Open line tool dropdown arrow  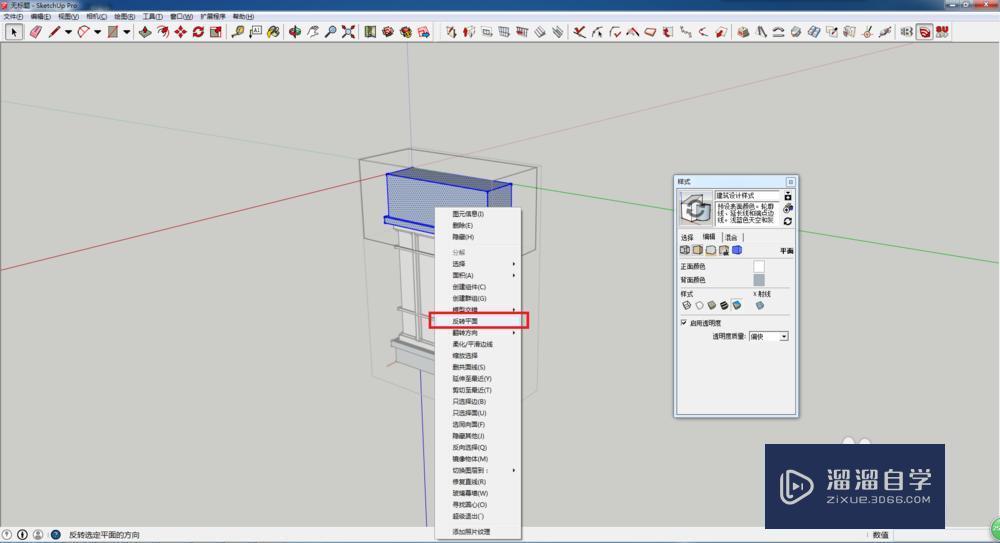[x=68, y=32]
